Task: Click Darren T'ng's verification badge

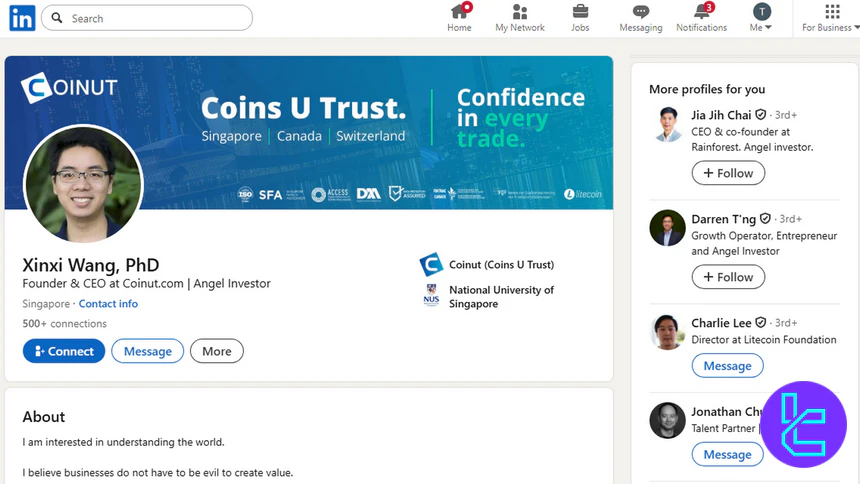Action: [766, 218]
